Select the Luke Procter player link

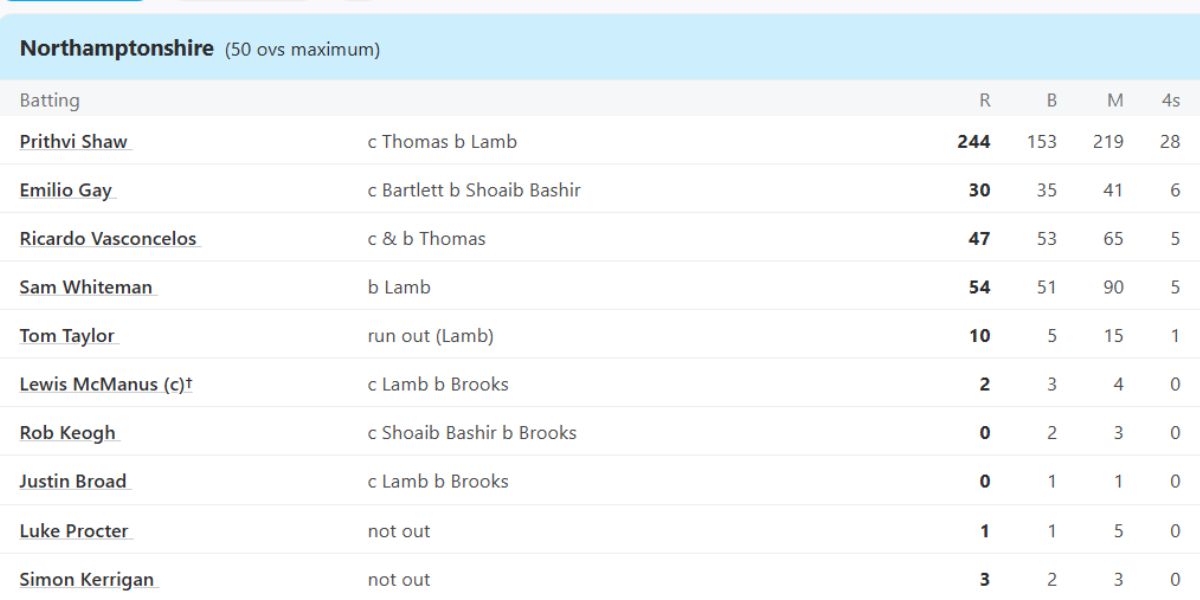click(74, 531)
